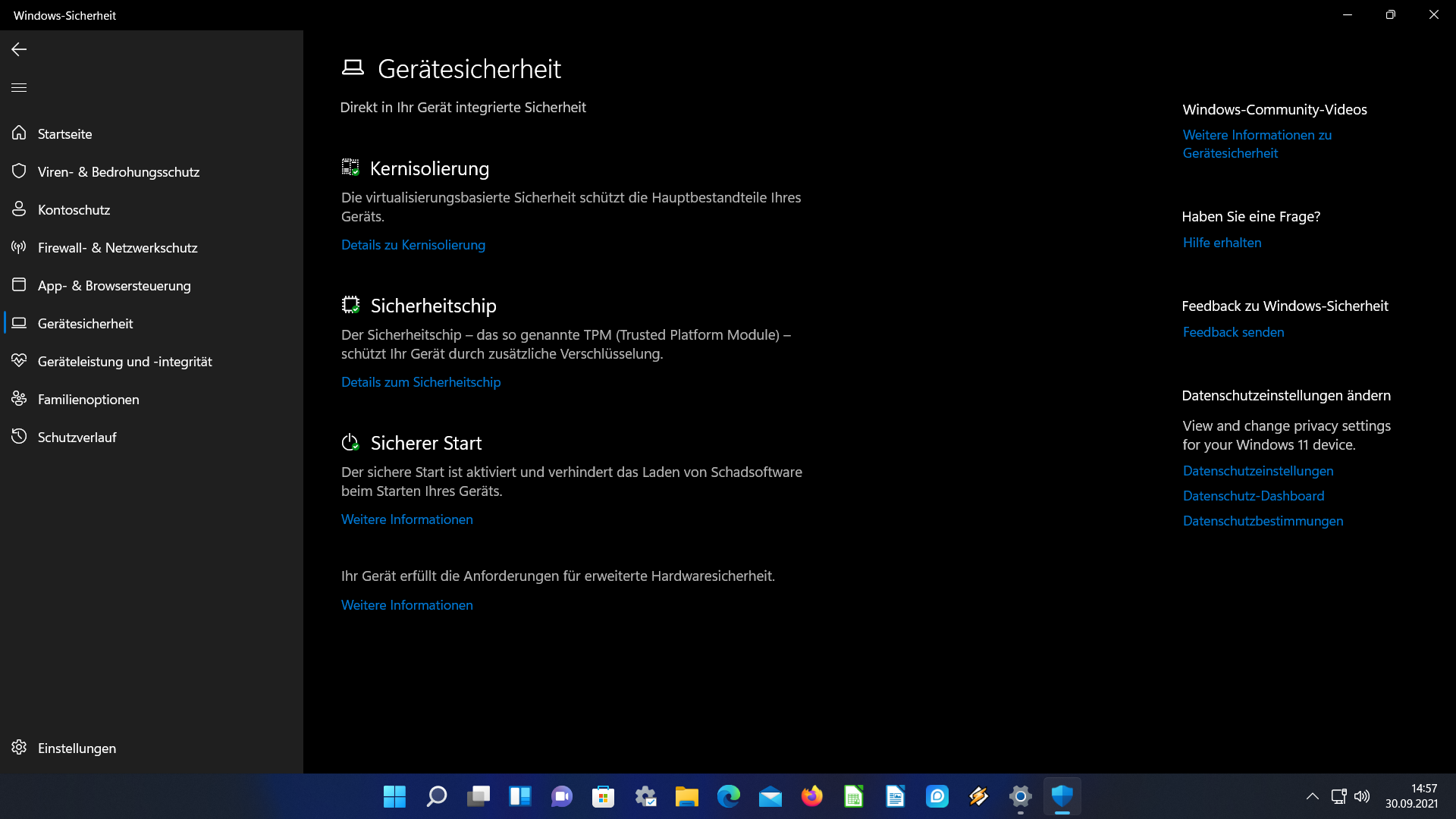
Task: Open Datenschutzbestimmungen link
Action: pyautogui.click(x=1263, y=521)
